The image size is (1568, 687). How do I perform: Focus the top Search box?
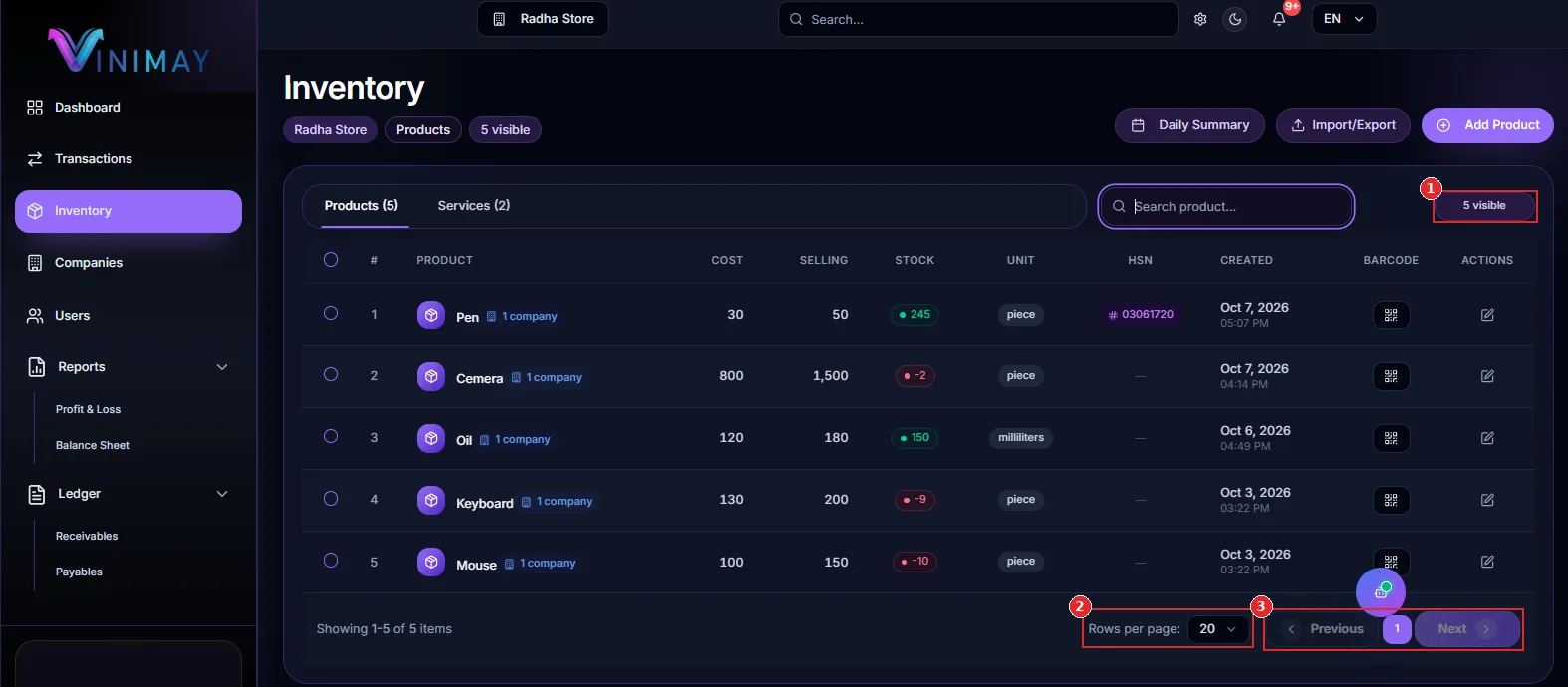pos(978,19)
